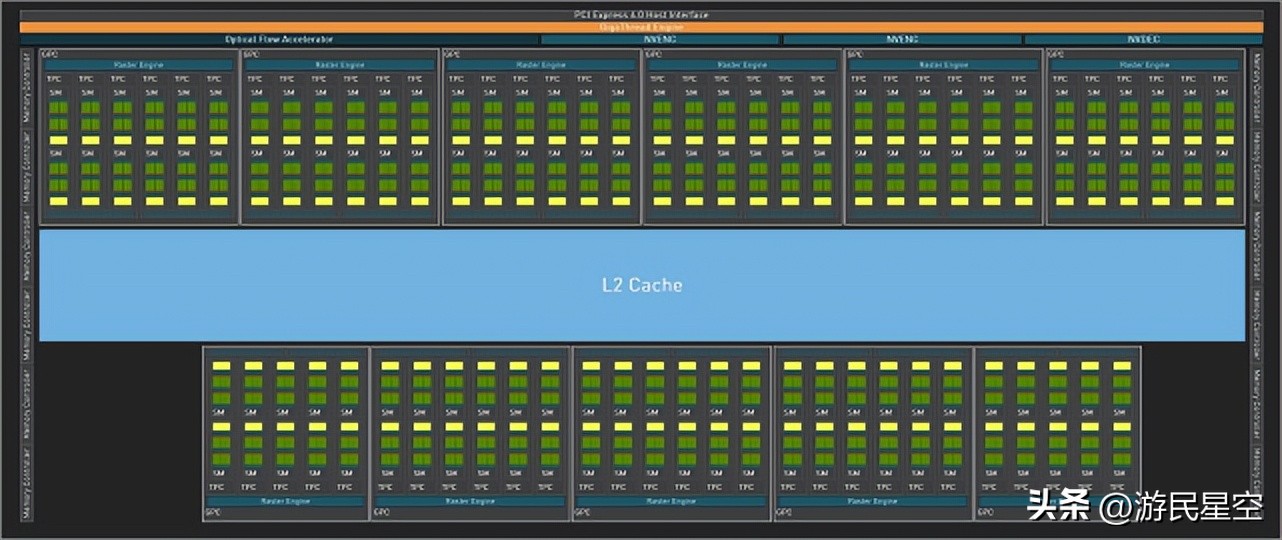The image size is (1282, 540).
Task: Click the Optical Flow Accelerator block
Action: click(279, 39)
